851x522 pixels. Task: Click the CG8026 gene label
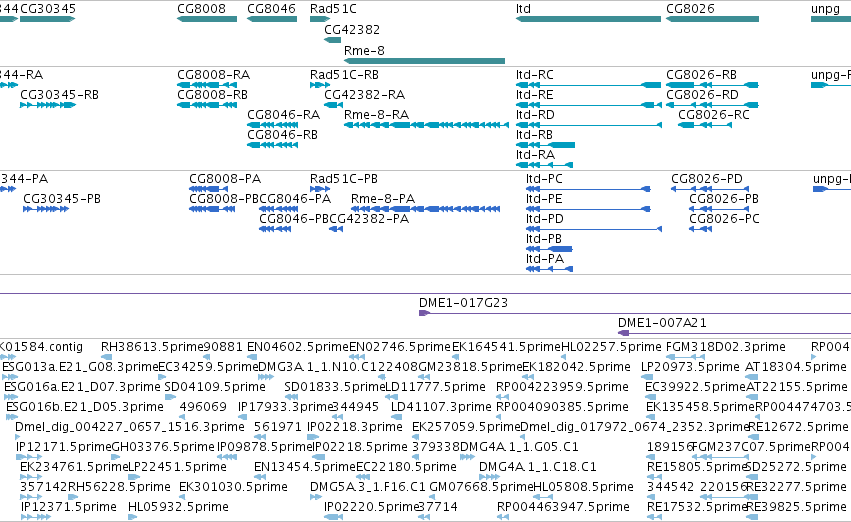click(690, 9)
